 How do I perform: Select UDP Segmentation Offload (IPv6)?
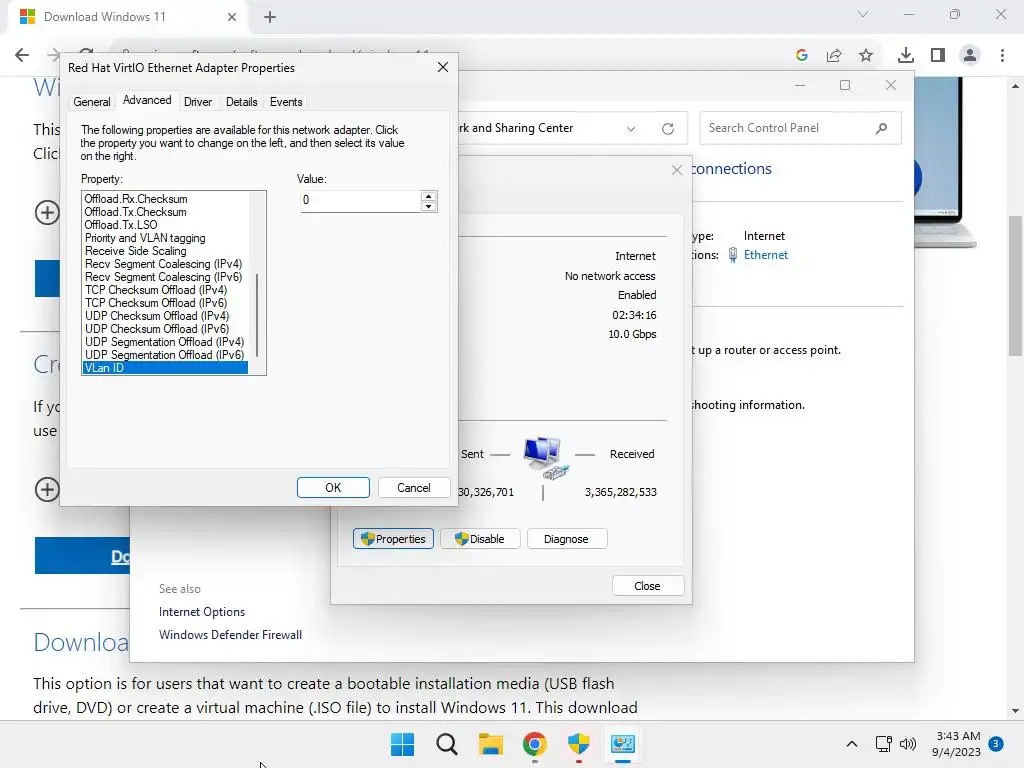(165, 355)
